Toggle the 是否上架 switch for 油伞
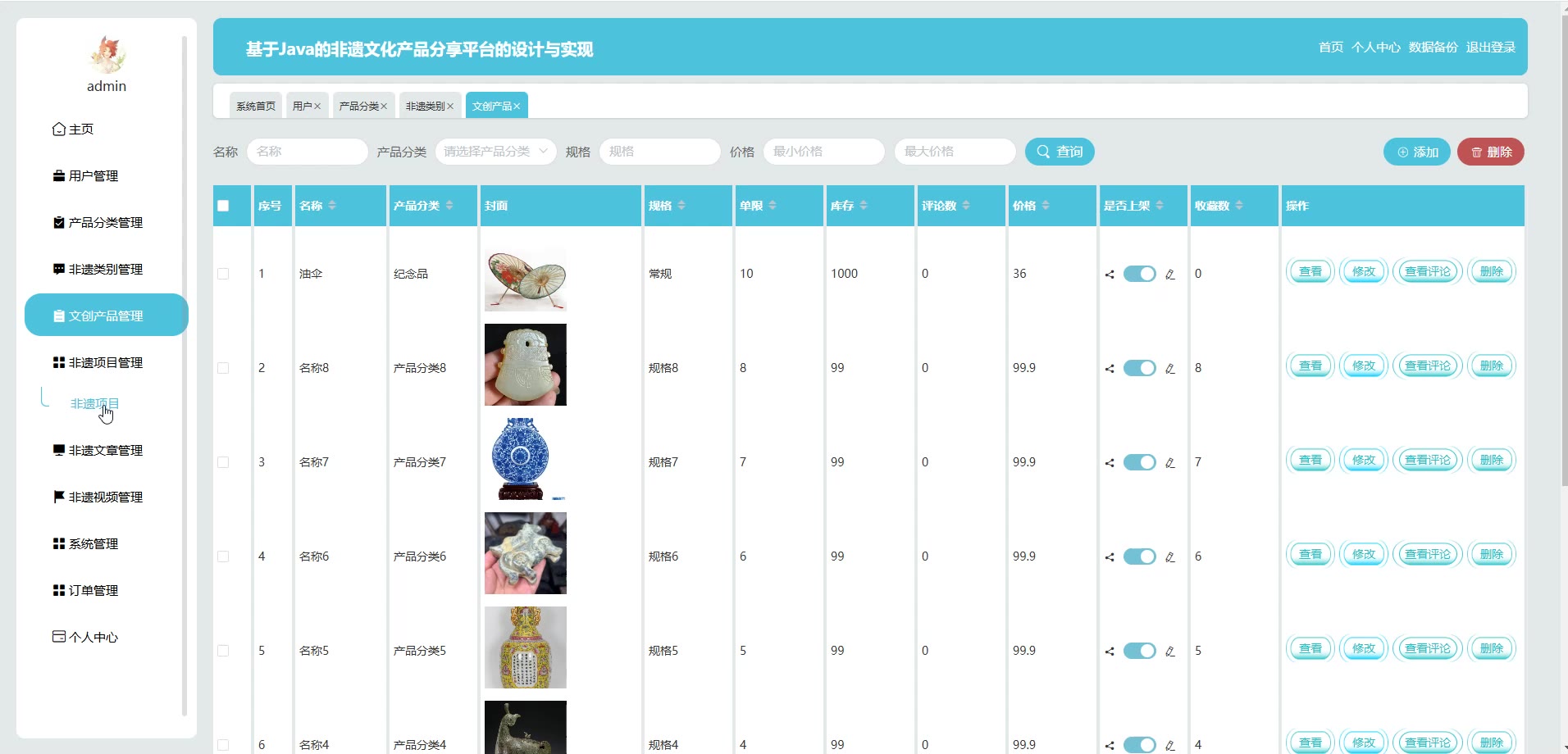Viewport: 1568px width, 754px height. (1139, 274)
